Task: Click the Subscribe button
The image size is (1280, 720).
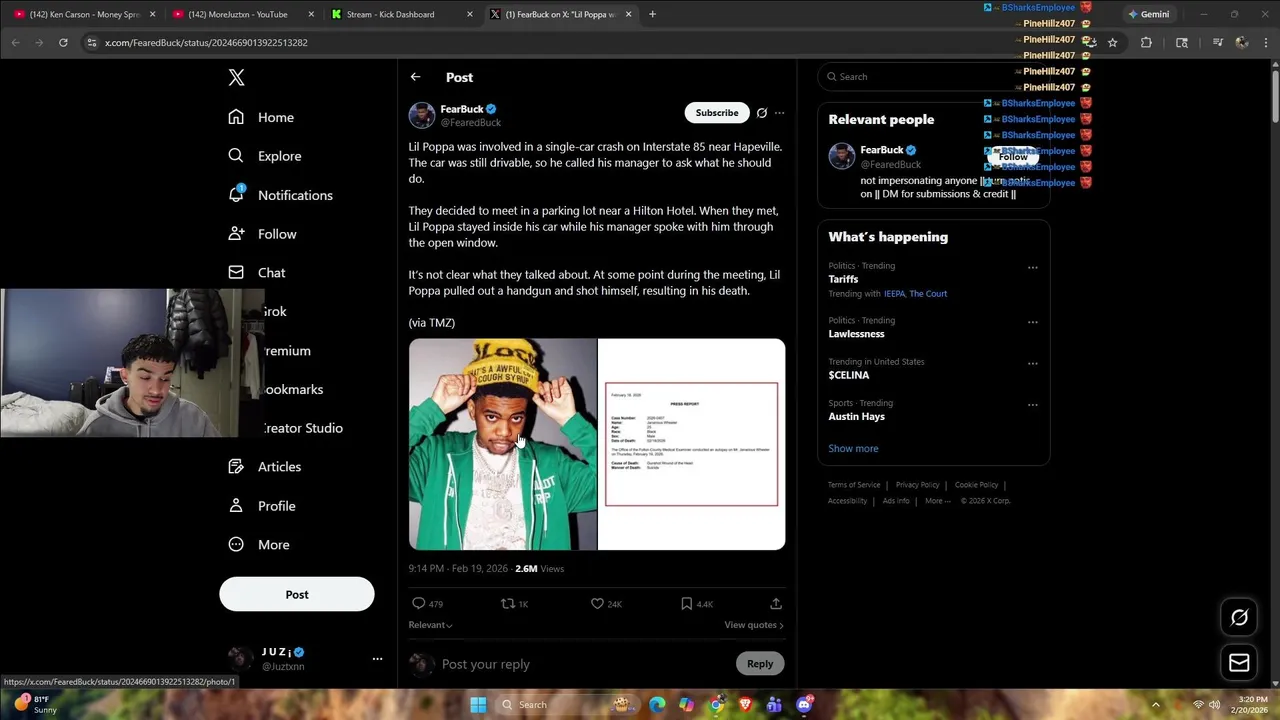Action: pyautogui.click(x=717, y=113)
